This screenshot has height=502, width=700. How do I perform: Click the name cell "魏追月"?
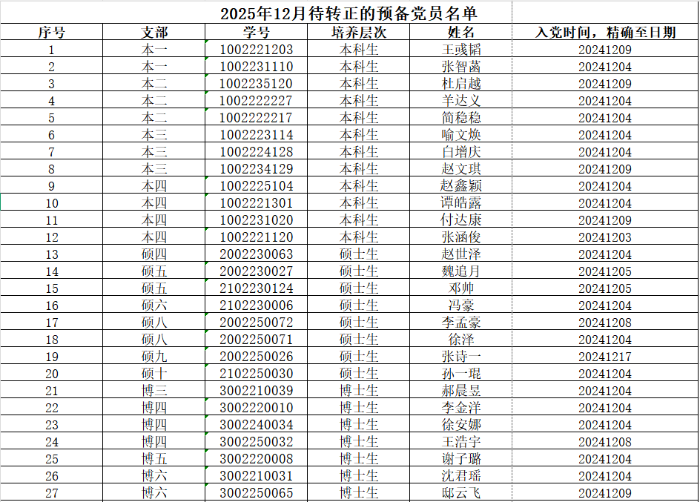[461, 271]
